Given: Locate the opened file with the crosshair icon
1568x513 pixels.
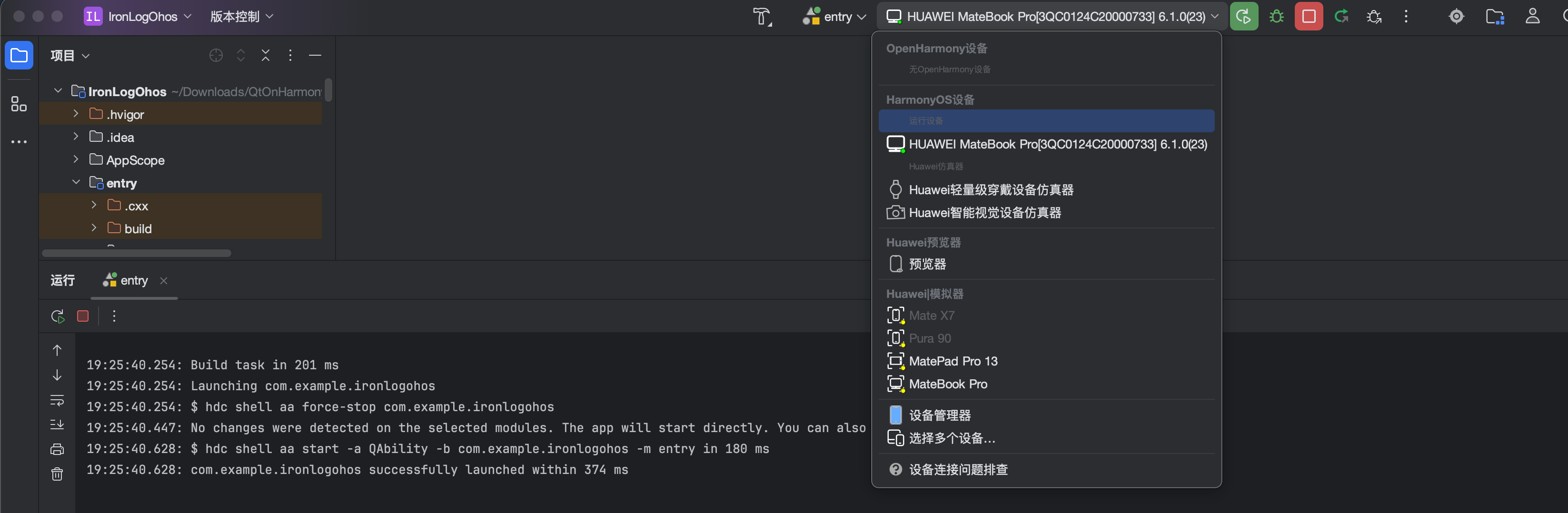Looking at the screenshot, I should pyautogui.click(x=216, y=55).
